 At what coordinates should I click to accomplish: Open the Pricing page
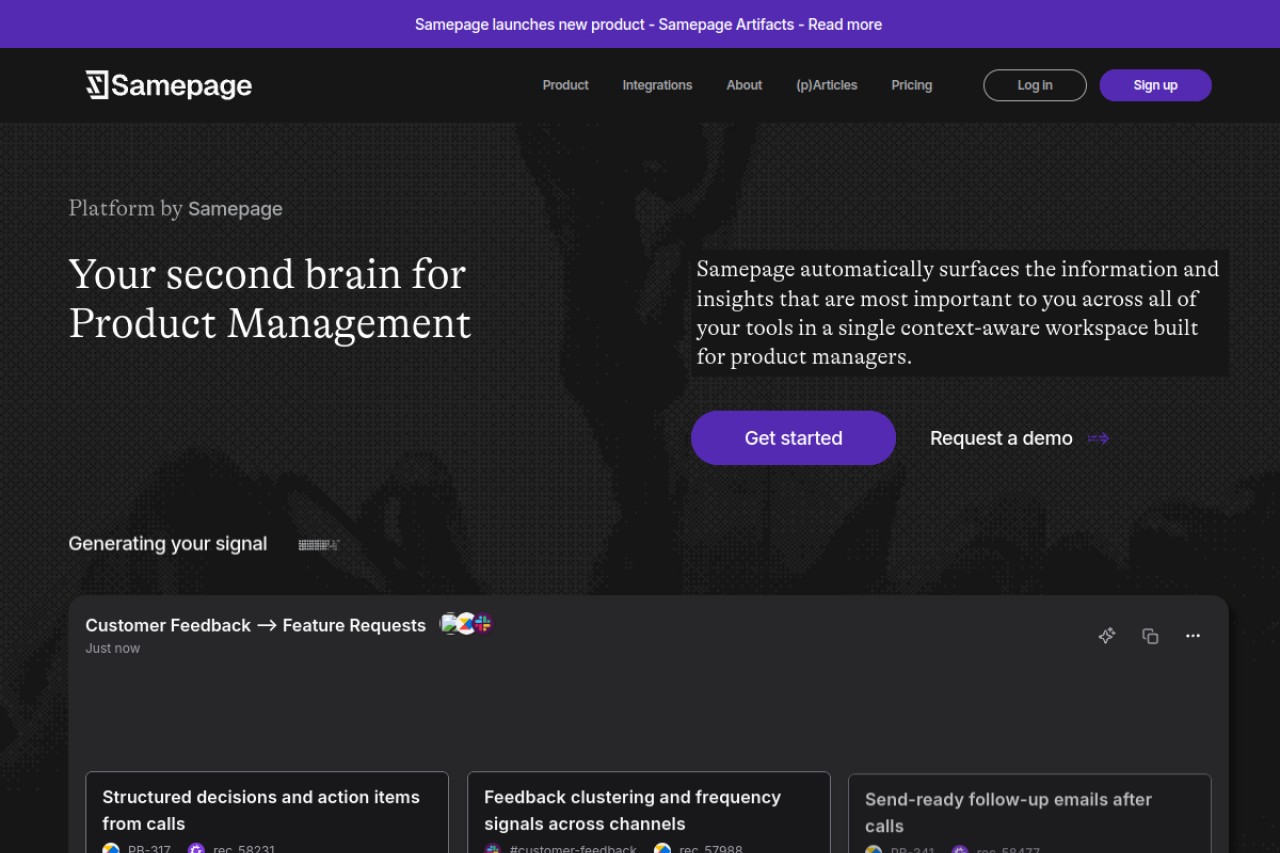[x=911, y=85]
